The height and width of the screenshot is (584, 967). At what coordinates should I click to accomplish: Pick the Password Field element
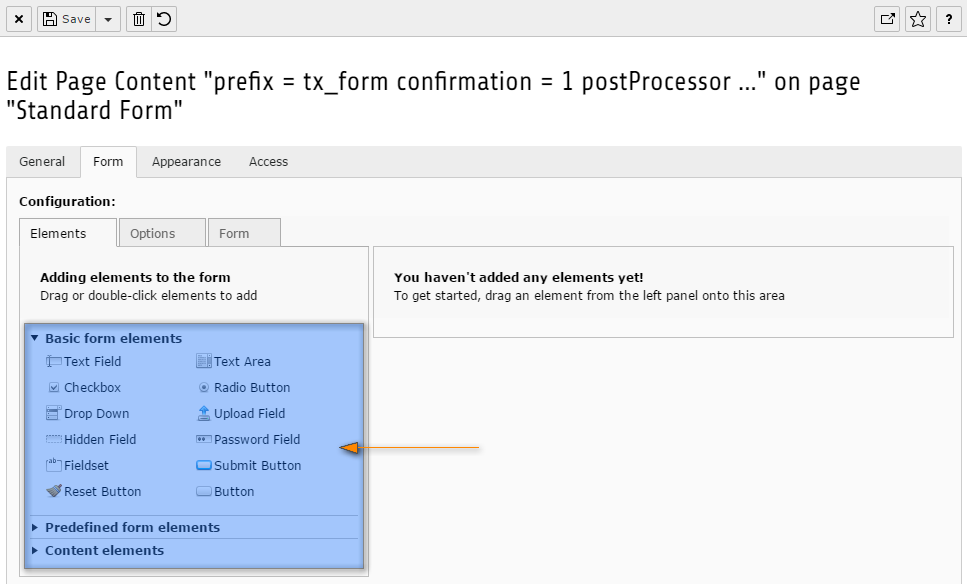point(248,440)
